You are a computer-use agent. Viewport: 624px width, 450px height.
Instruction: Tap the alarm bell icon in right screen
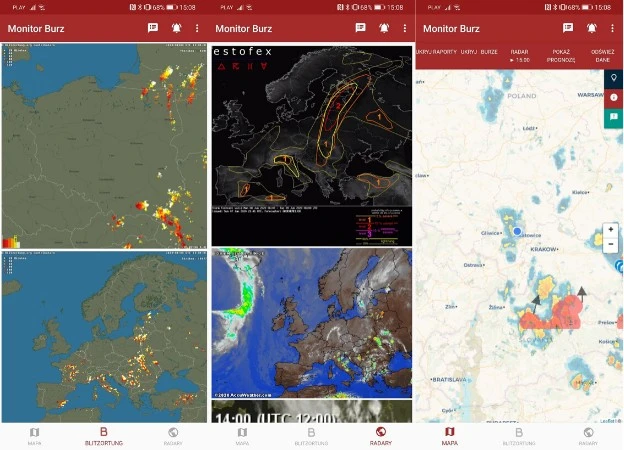(x=591, y=28)
